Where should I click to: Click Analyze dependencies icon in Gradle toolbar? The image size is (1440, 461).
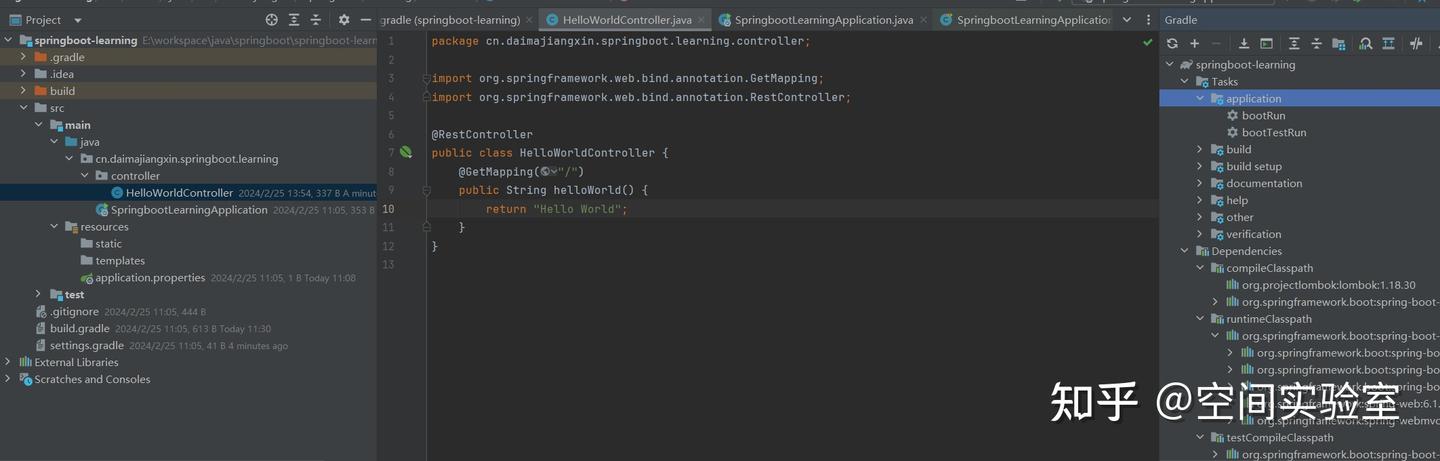(1366, 44)
